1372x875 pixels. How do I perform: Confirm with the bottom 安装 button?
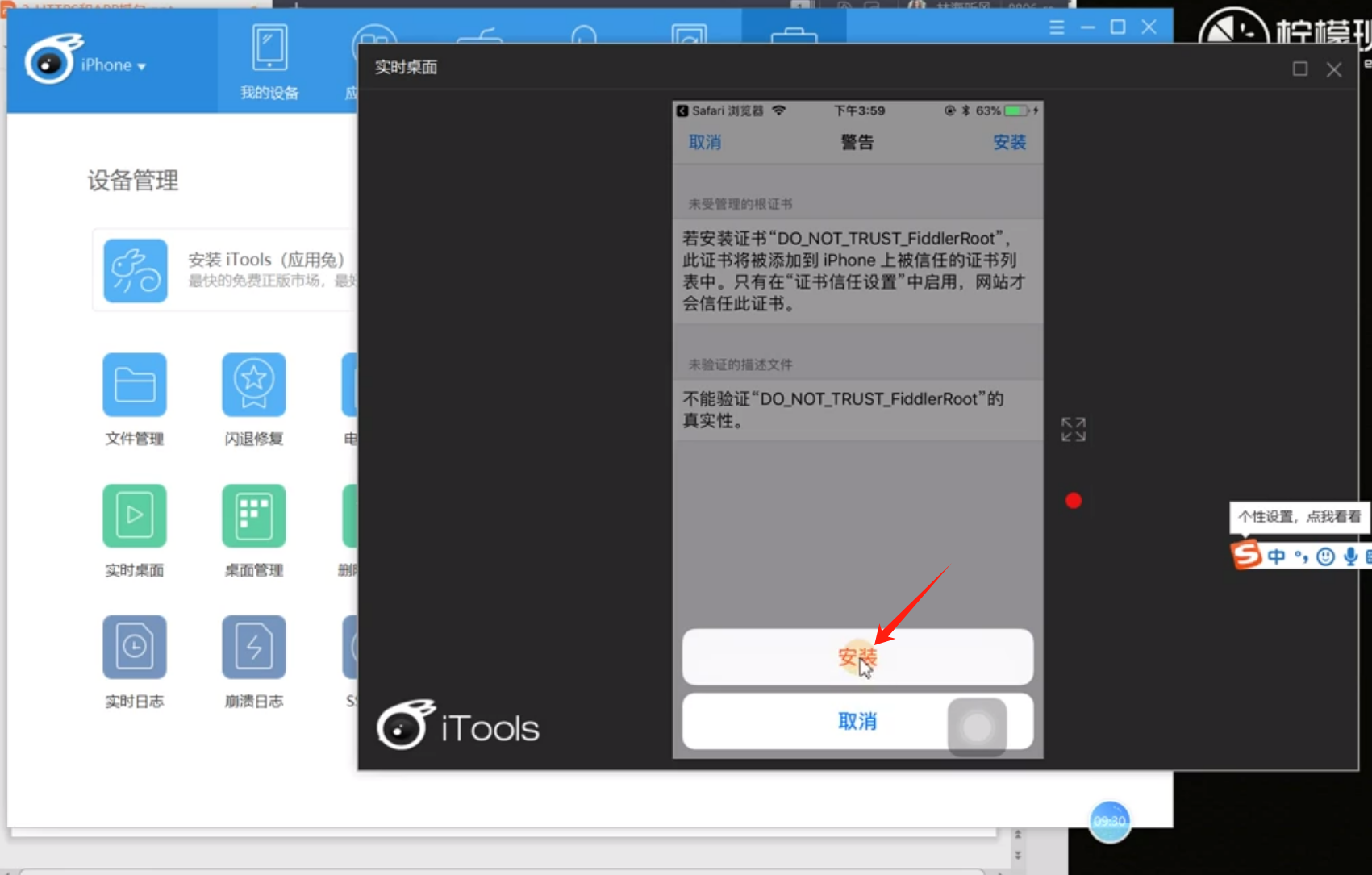[x=857, y=657]
